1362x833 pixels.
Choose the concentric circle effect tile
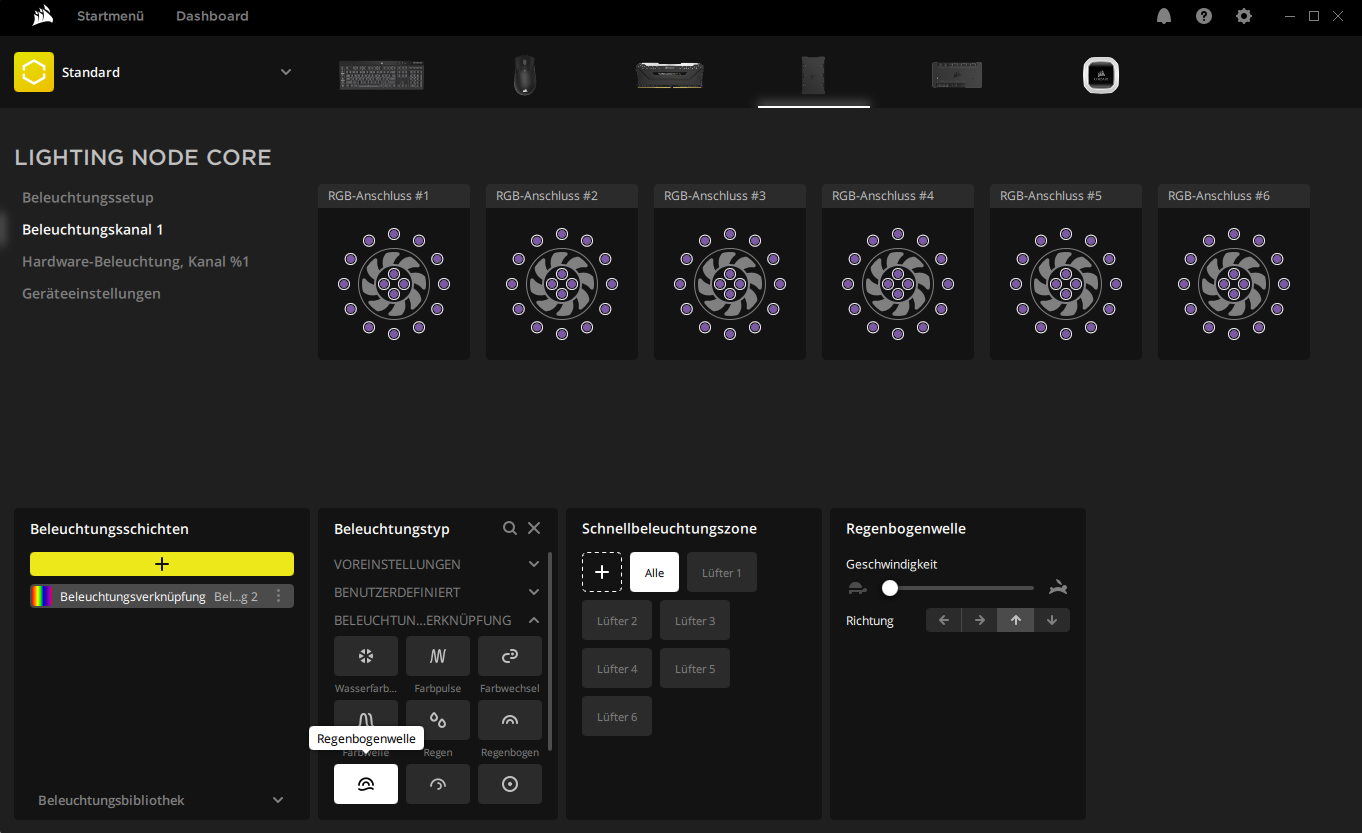coord(510,784)
